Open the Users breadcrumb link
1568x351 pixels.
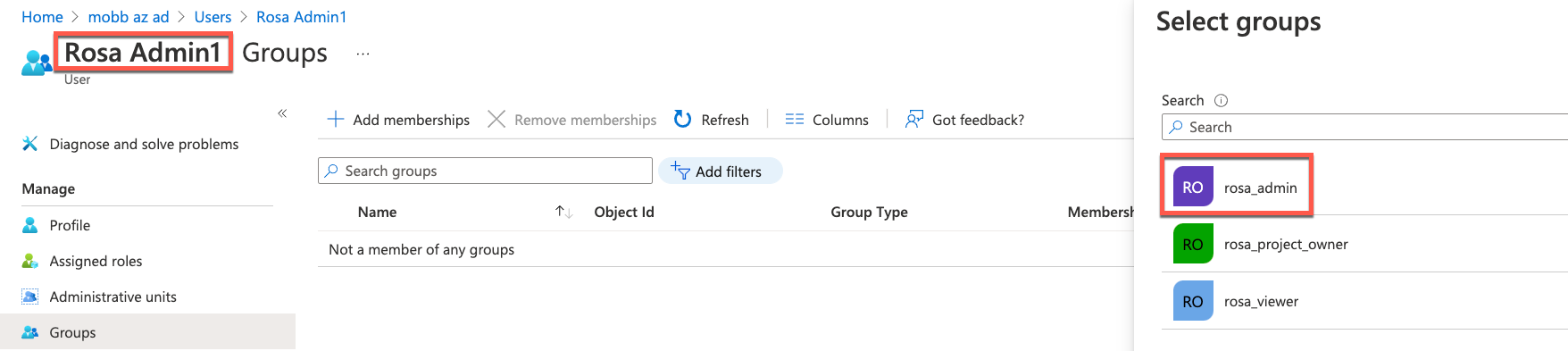(213, 17)
